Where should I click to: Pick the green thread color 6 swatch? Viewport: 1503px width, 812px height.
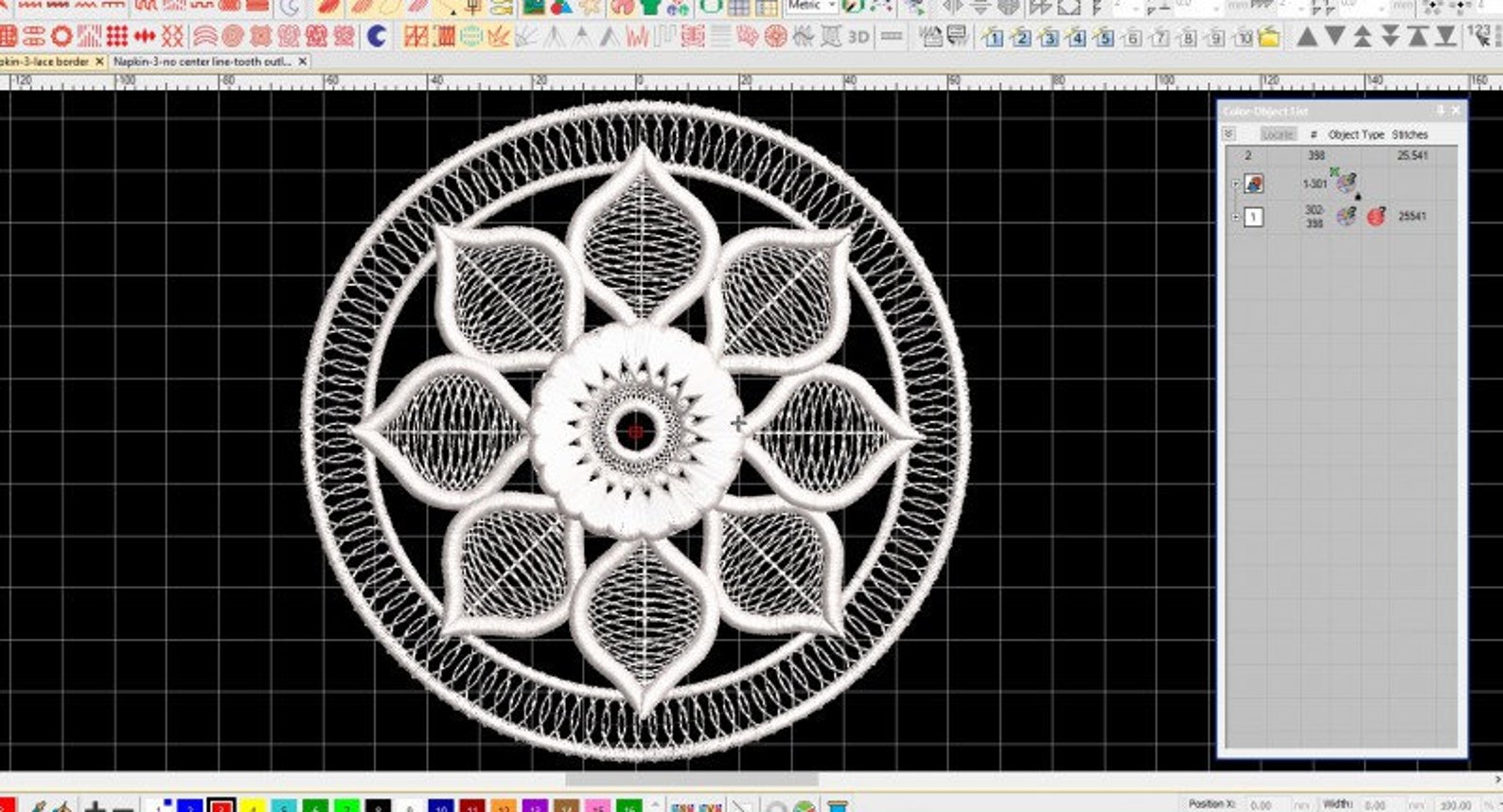coord(315,806)
